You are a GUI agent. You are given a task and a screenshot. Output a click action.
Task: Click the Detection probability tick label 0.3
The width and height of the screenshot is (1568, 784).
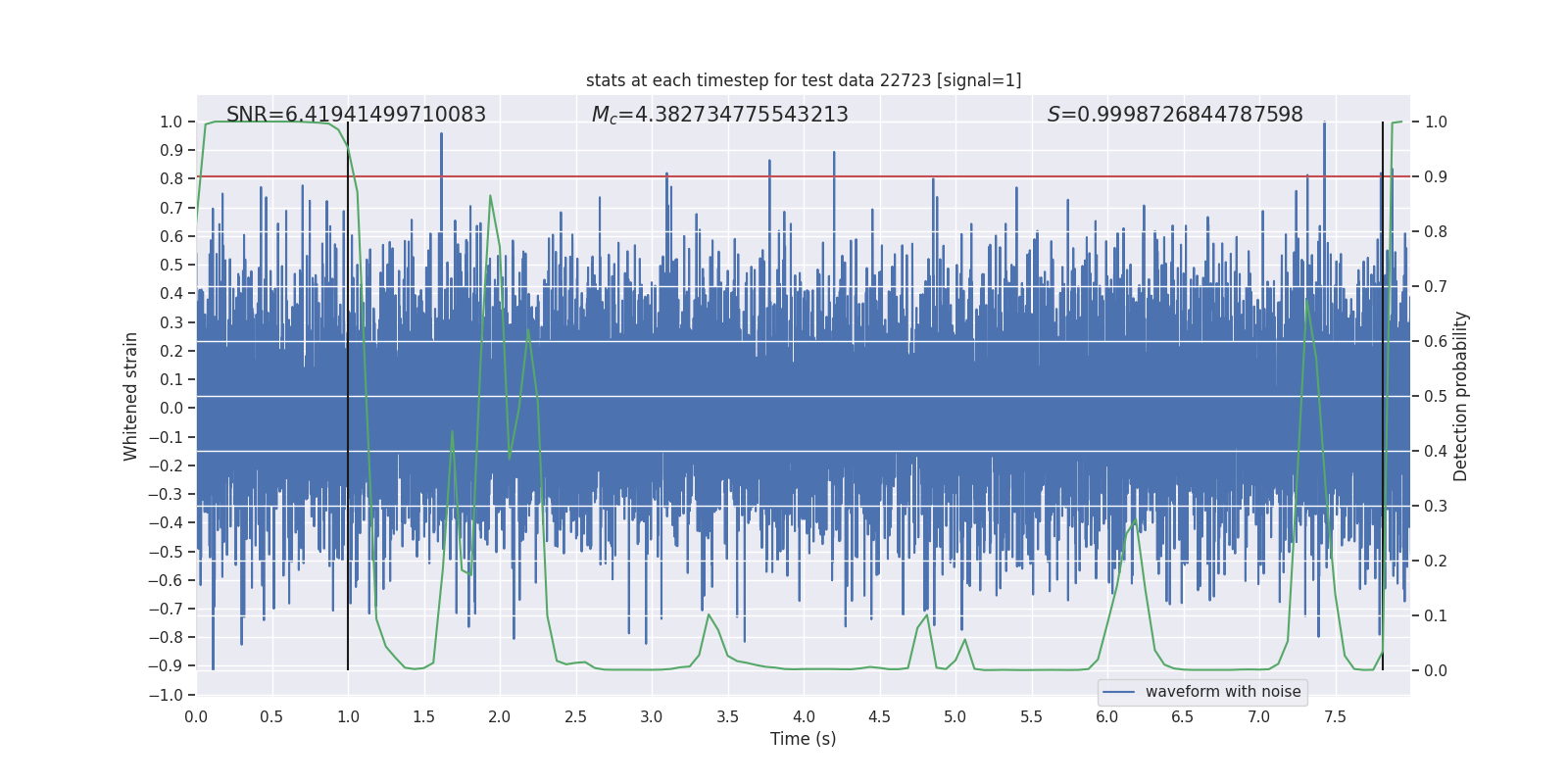(1436, 506)
